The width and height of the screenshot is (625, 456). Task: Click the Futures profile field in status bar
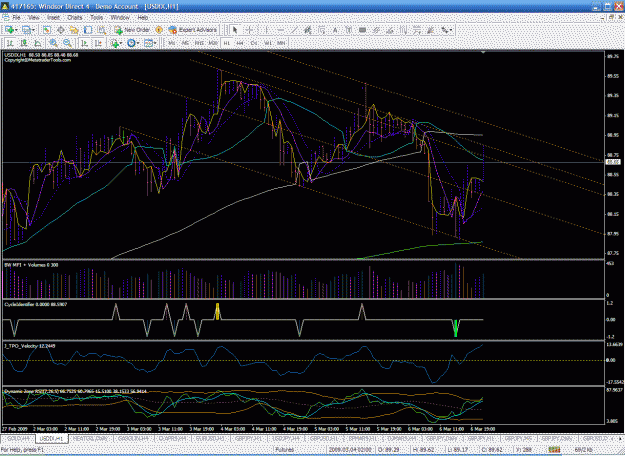tap(285, 450)
